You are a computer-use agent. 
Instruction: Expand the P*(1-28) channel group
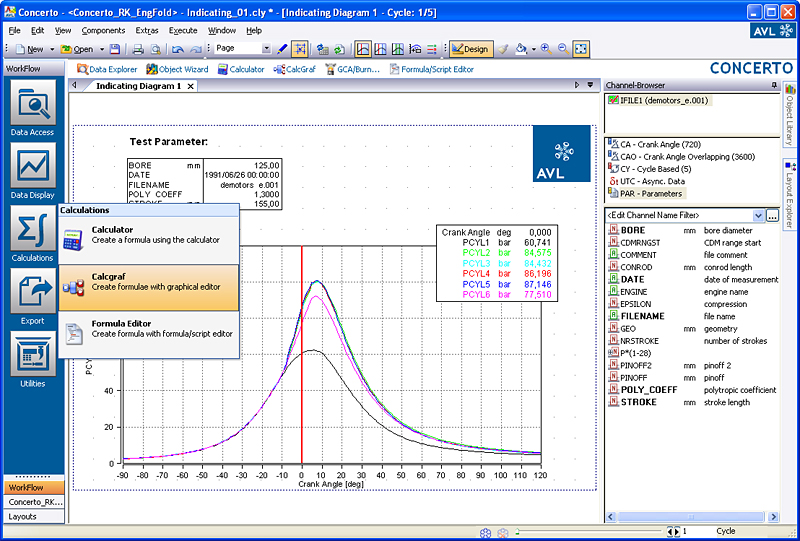click(x=610, y=353)
